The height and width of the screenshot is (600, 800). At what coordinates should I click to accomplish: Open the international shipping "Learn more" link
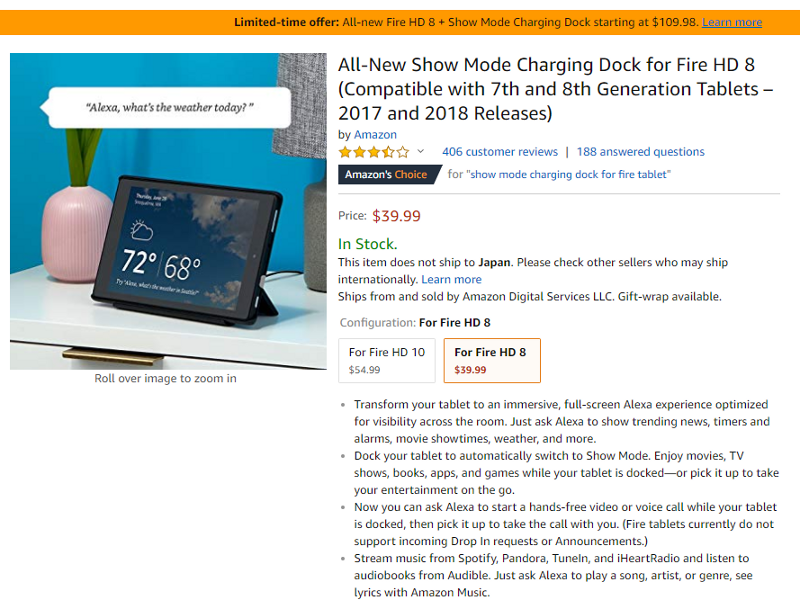pos(452,279)
